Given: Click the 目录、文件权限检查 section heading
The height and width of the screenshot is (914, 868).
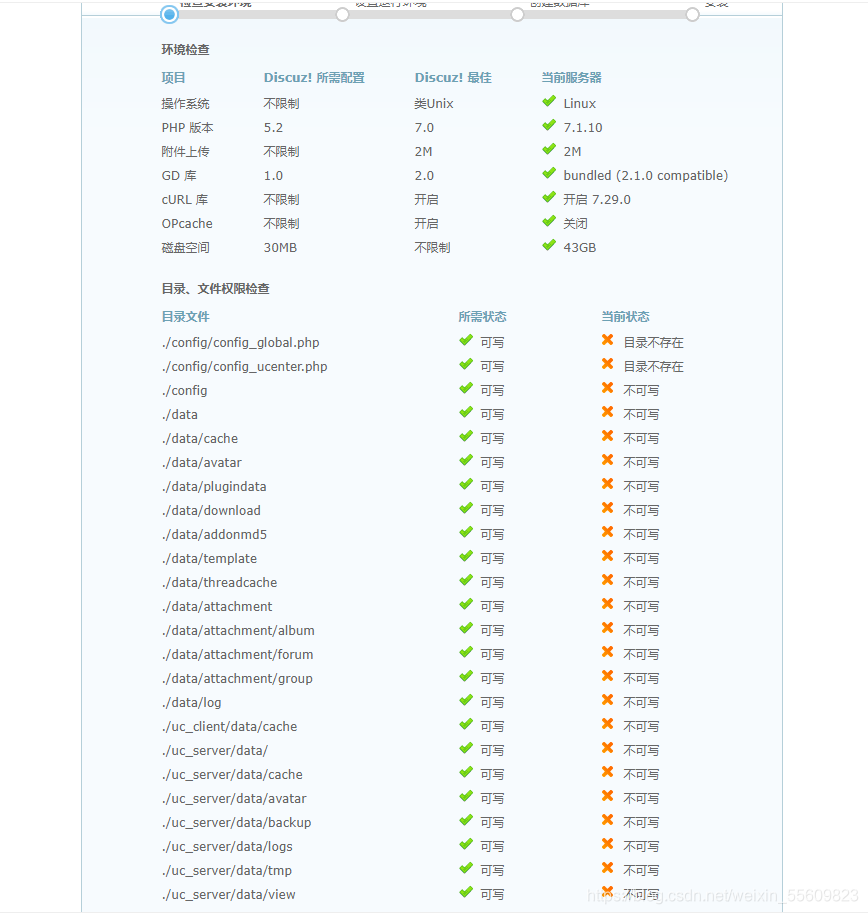Looking at the screenshot, I should pos(216,289).
